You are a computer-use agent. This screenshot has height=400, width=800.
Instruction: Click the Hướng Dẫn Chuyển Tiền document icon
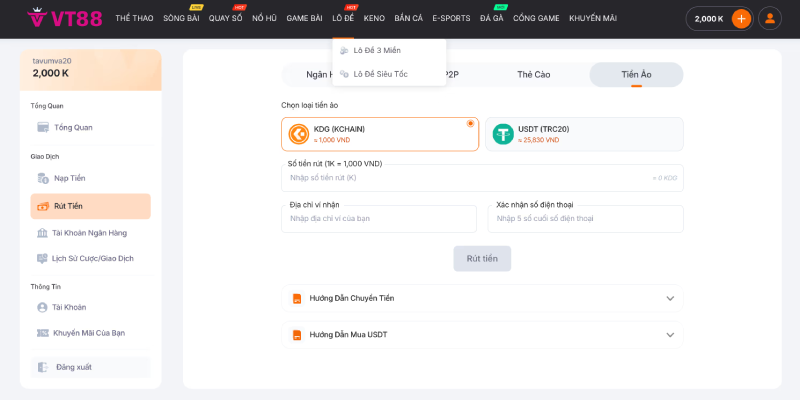297,298
